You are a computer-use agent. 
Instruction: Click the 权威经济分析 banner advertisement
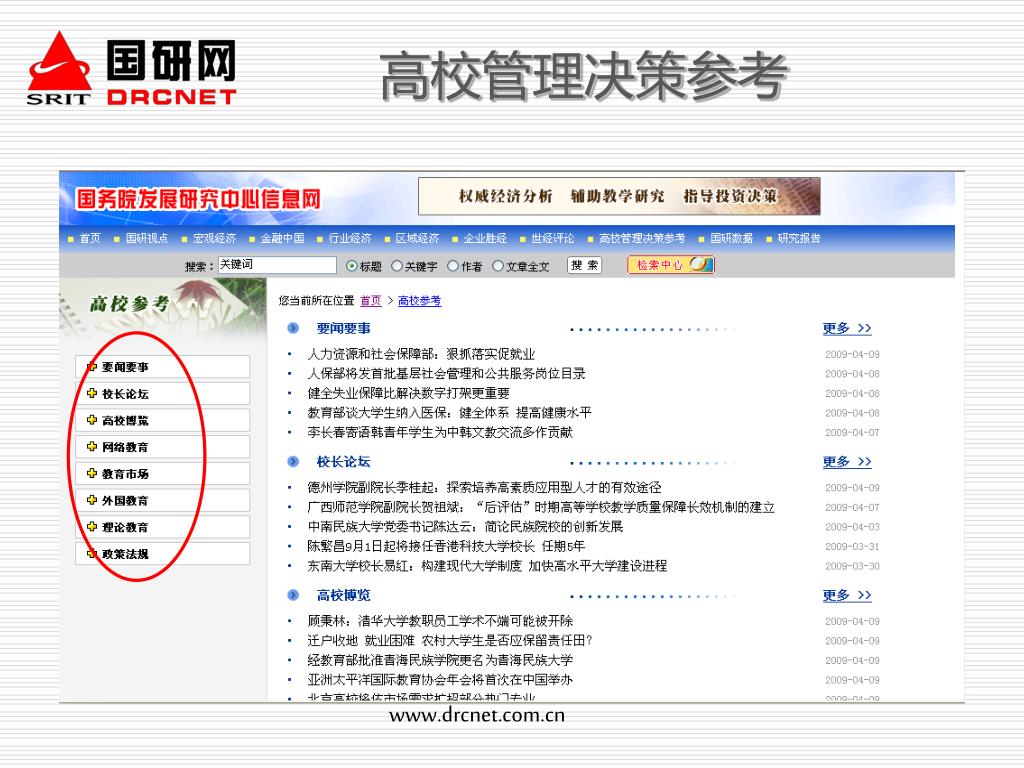[x=619, y=196]
